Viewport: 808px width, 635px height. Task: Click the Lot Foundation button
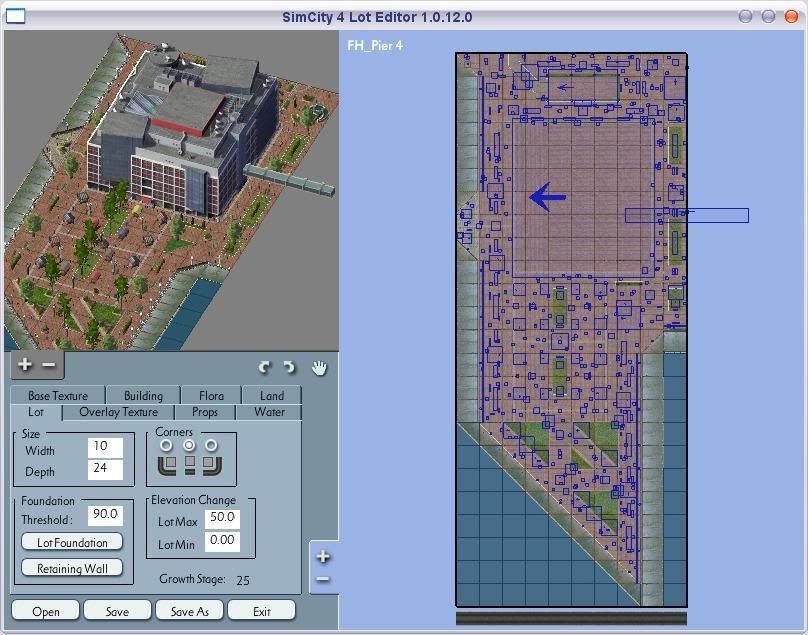click(x=72, y=542)
